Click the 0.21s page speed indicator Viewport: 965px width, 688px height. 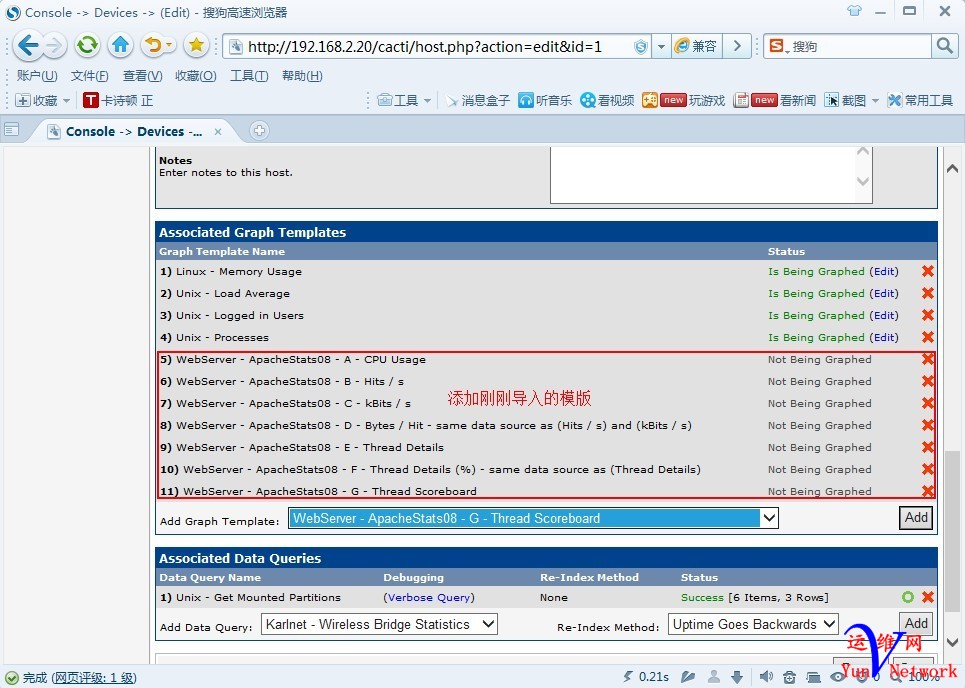click(x=646, y=677)
